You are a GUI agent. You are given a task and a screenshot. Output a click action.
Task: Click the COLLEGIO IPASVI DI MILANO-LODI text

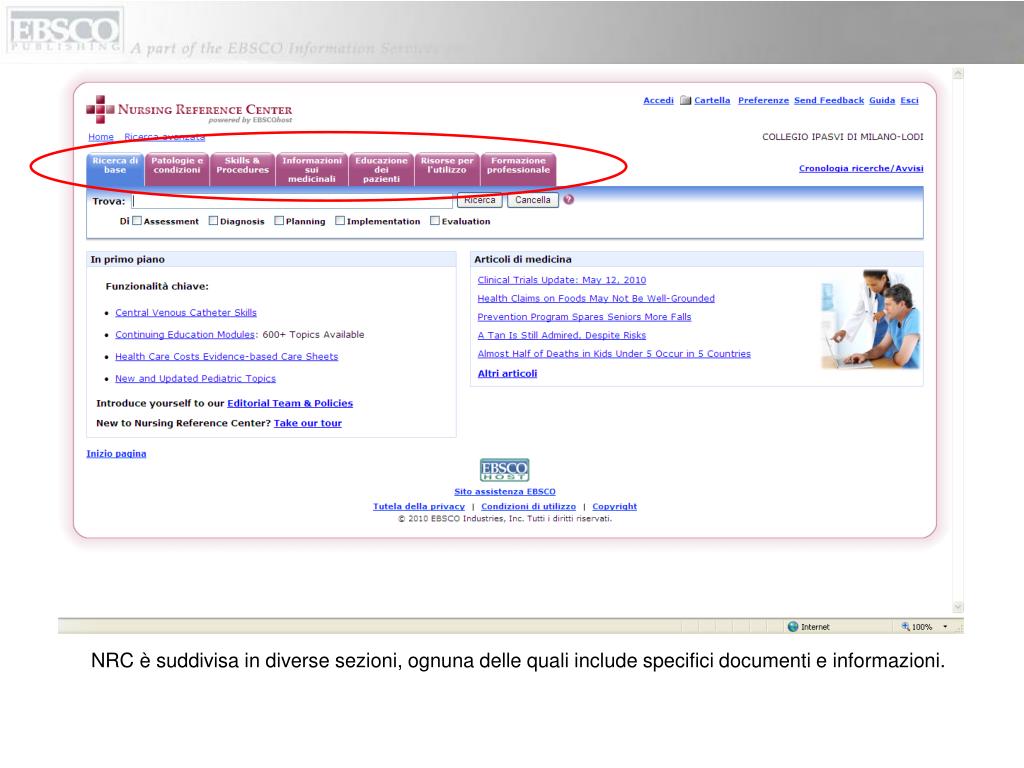click(x=842, y=137)
